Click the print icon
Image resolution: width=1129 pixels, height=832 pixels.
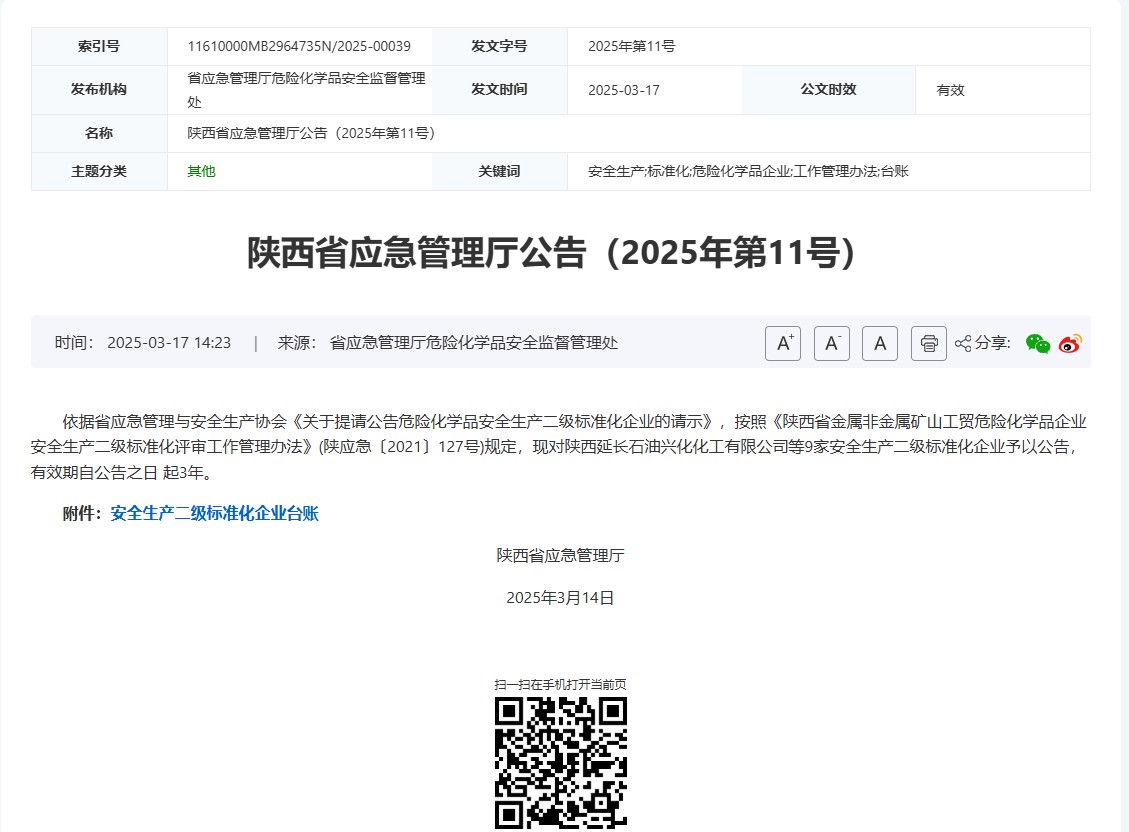click(928, 343)
